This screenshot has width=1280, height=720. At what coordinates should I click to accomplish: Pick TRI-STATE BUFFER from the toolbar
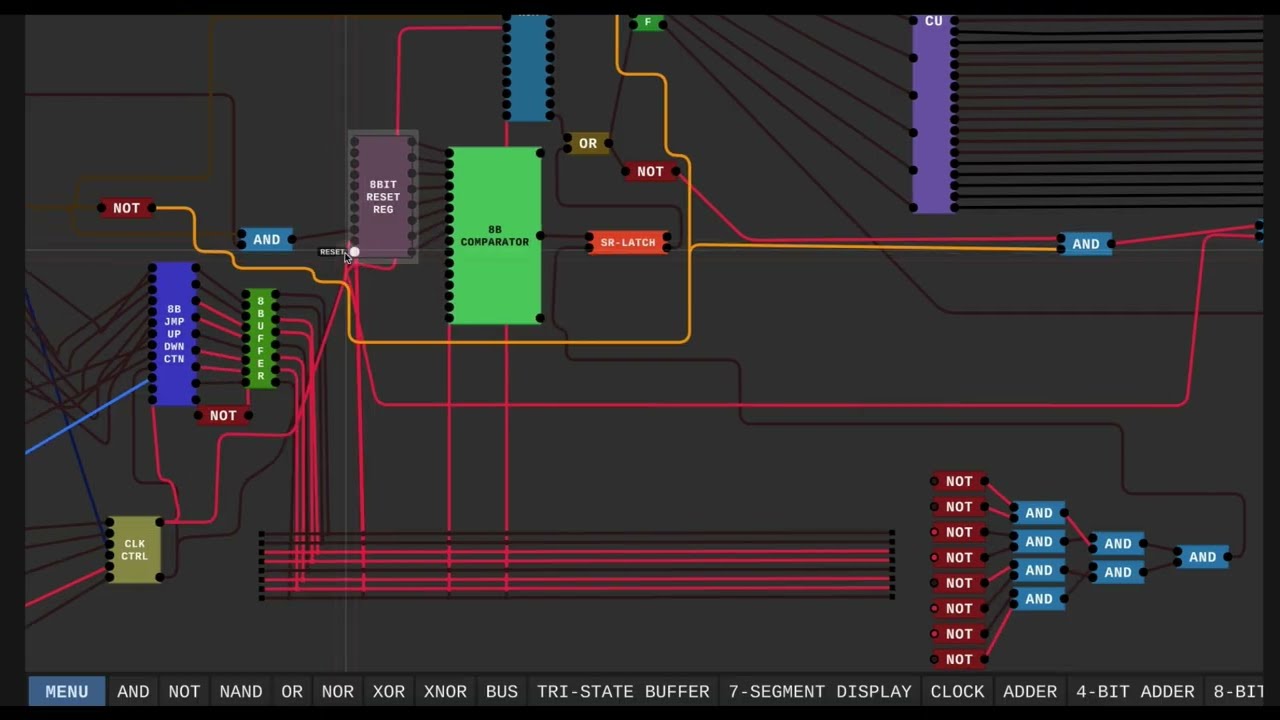pos(623,691)
